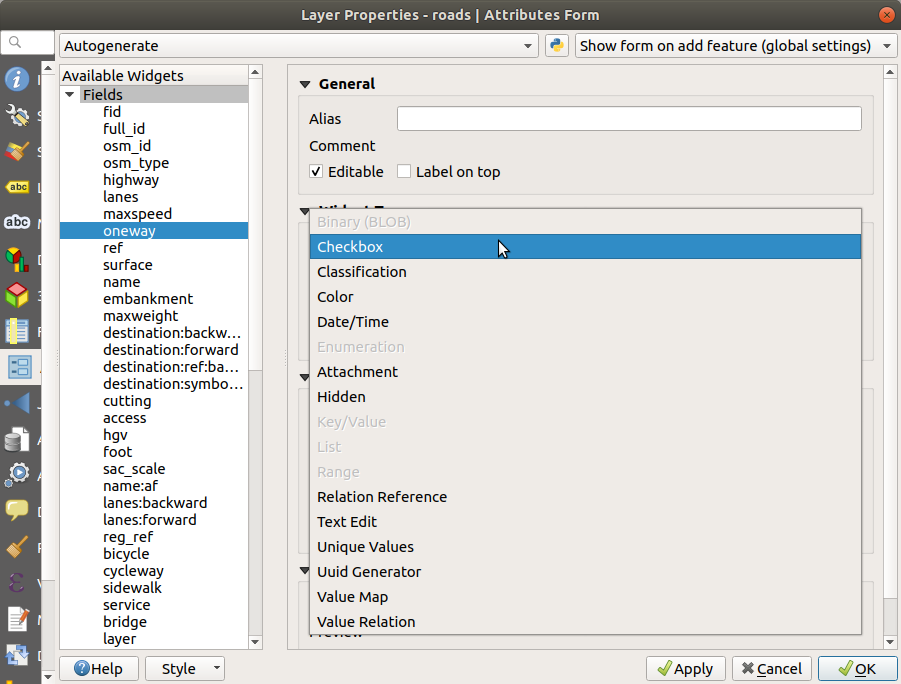Open the 3D View cube icon
901x684 pixels.
coord(17,295)
